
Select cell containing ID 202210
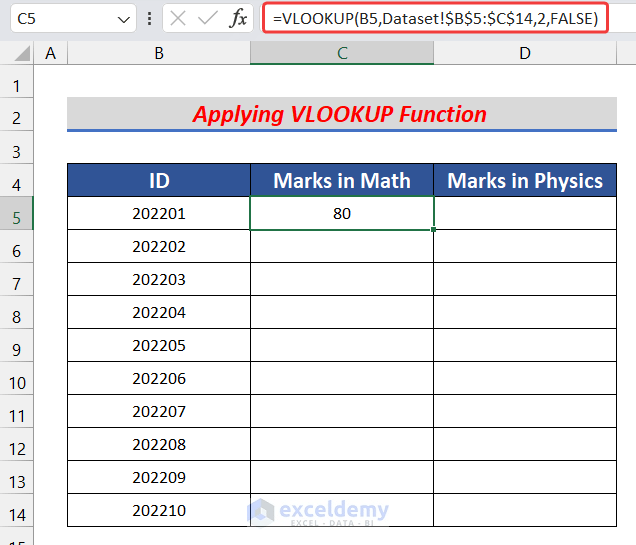click(x=159, y=511)
